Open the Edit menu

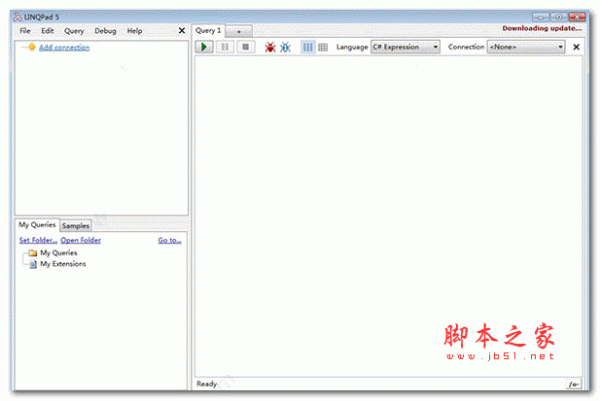(47, 31)
